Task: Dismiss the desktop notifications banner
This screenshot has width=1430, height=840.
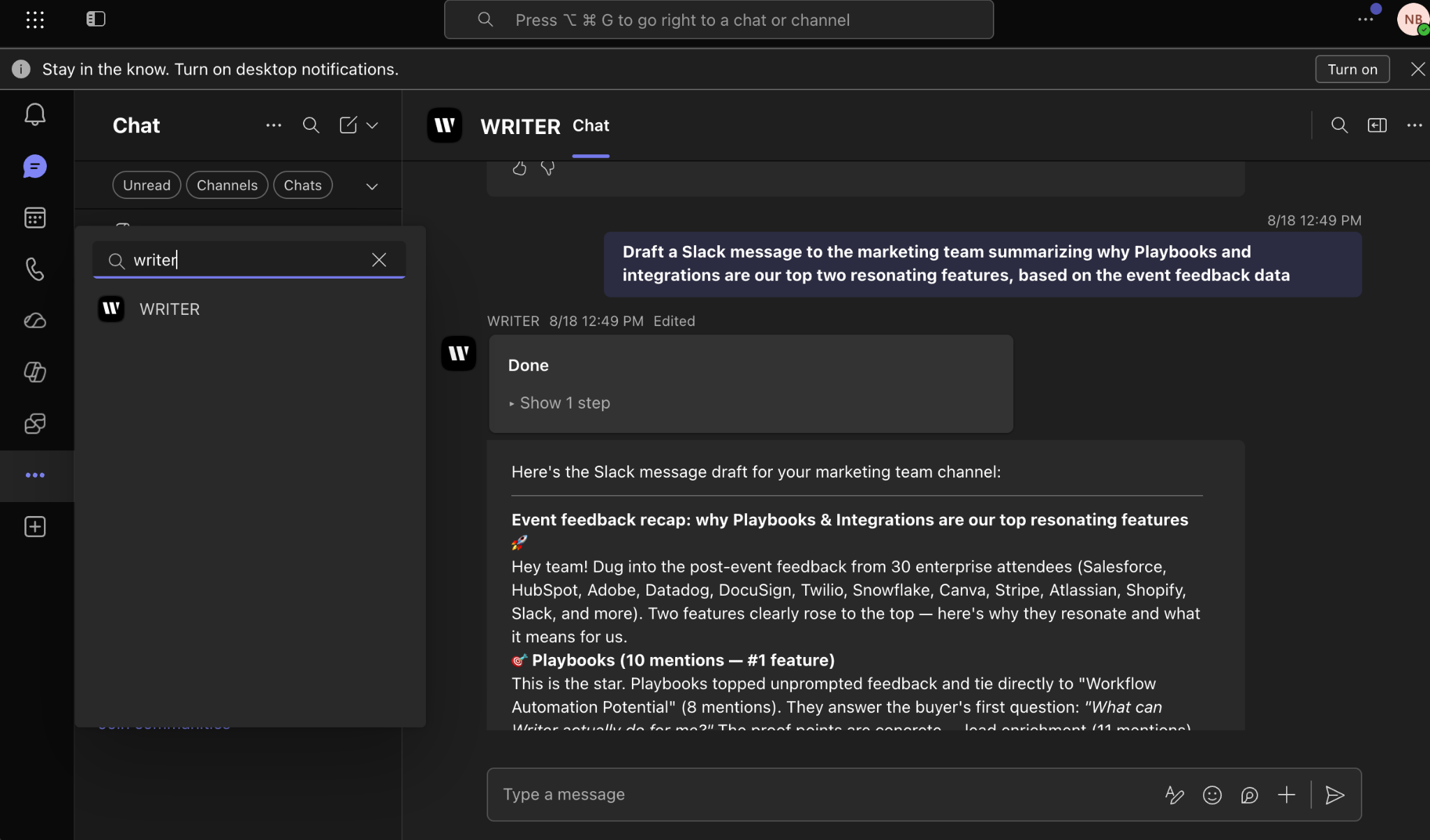Action: pos(1417,69)
